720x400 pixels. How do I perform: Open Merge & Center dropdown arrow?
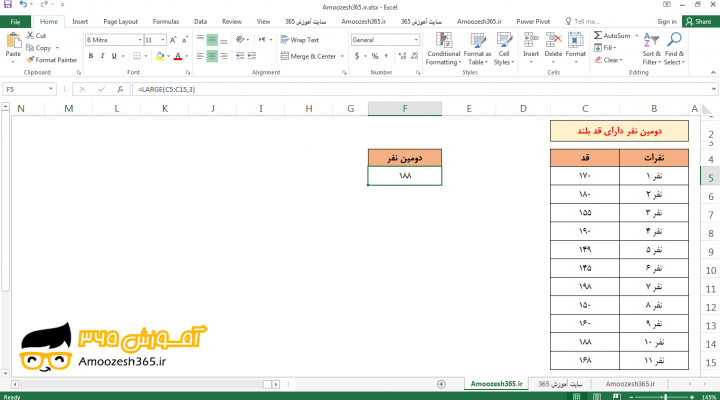[342, 56]
